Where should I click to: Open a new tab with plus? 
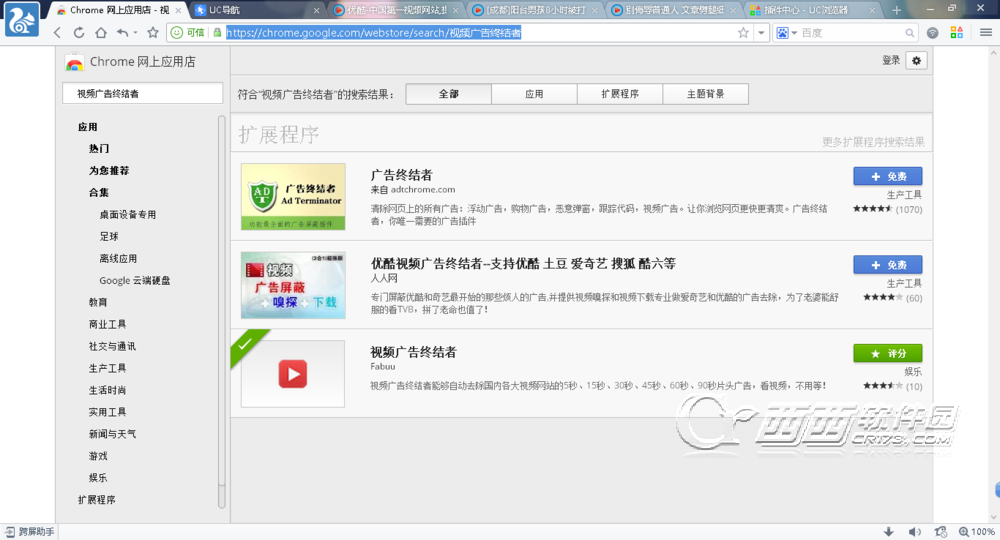(897, 10)
